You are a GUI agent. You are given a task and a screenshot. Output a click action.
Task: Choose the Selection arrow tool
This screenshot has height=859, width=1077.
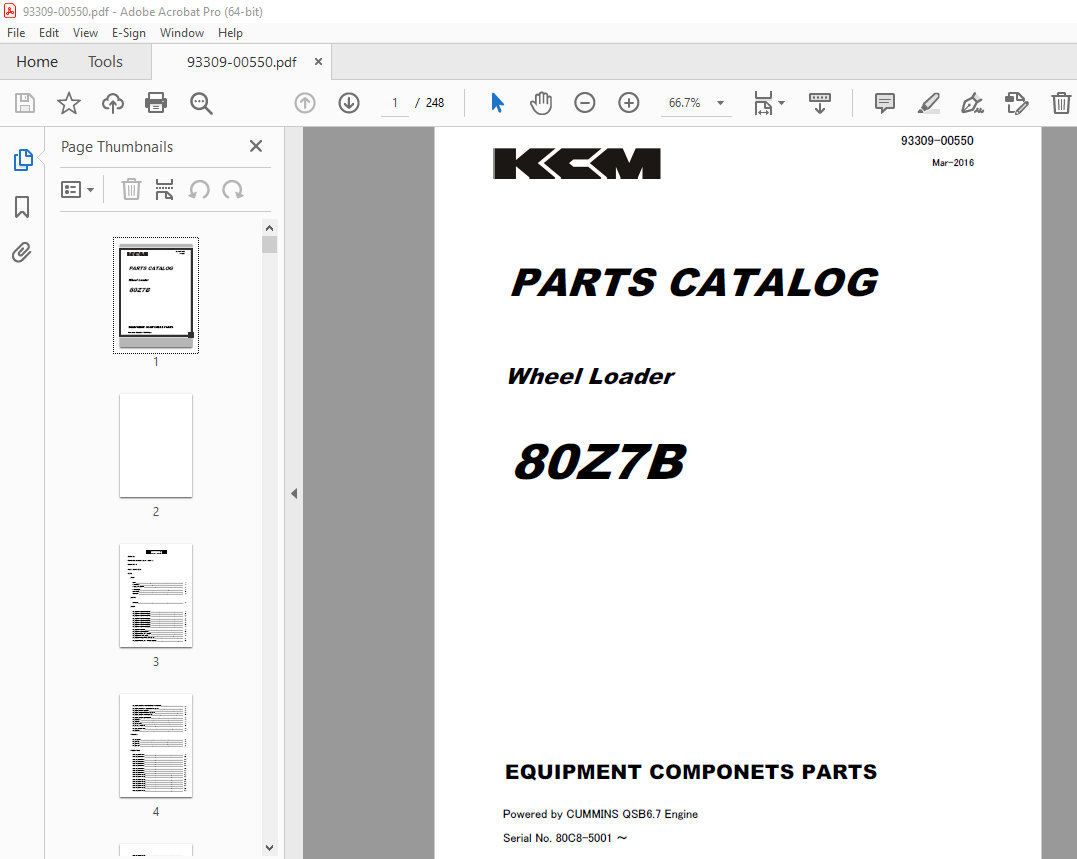[x=497, y=103]
